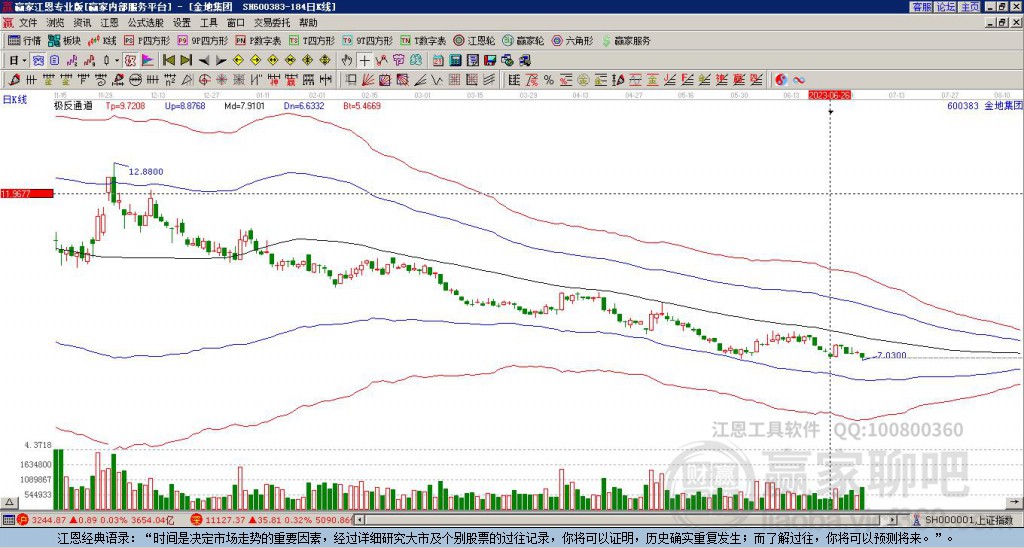The width and height of the screenshot is (1024, 548).
Task: Select the red pencil drawing tool
Action: (x=14, y=80)
